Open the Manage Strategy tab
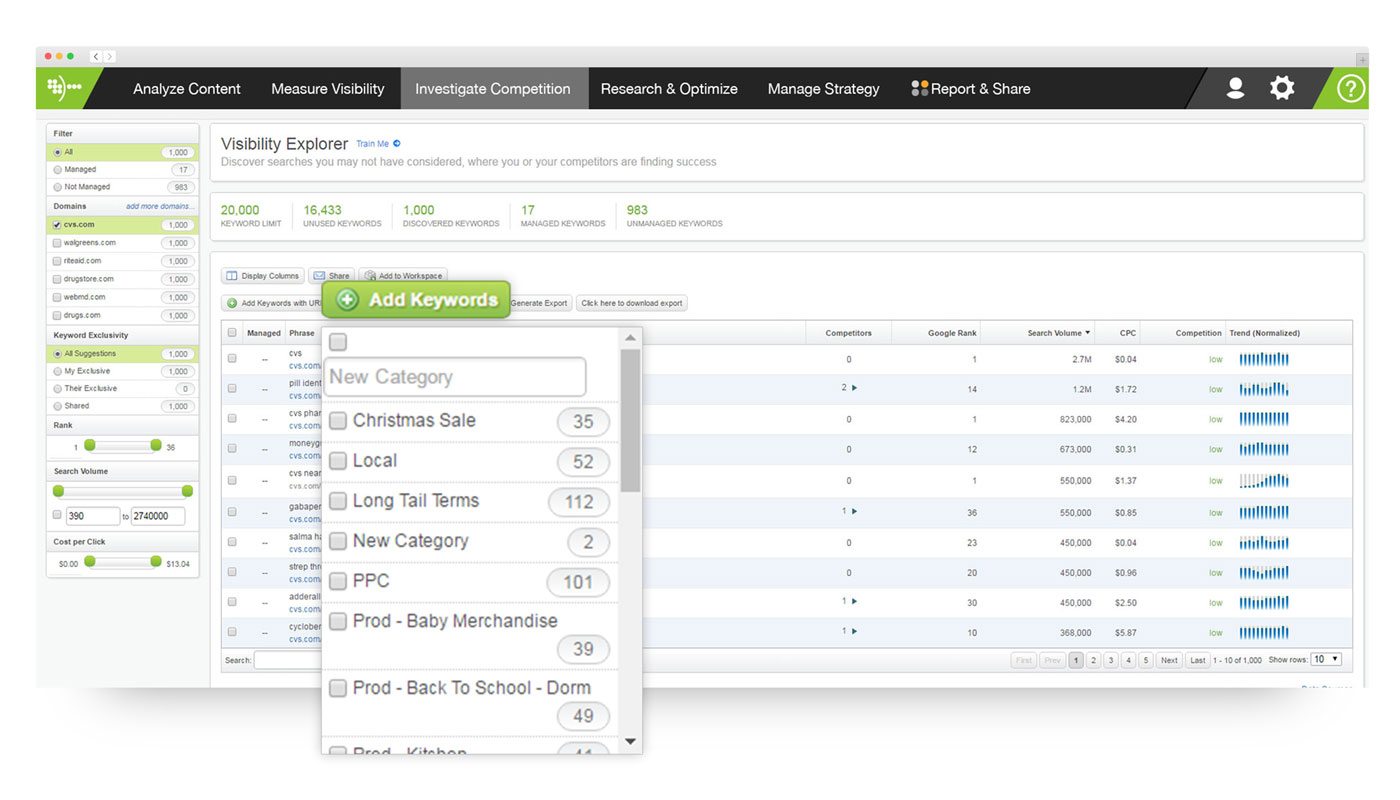The image size is (1400, 800). coord(824,89)
